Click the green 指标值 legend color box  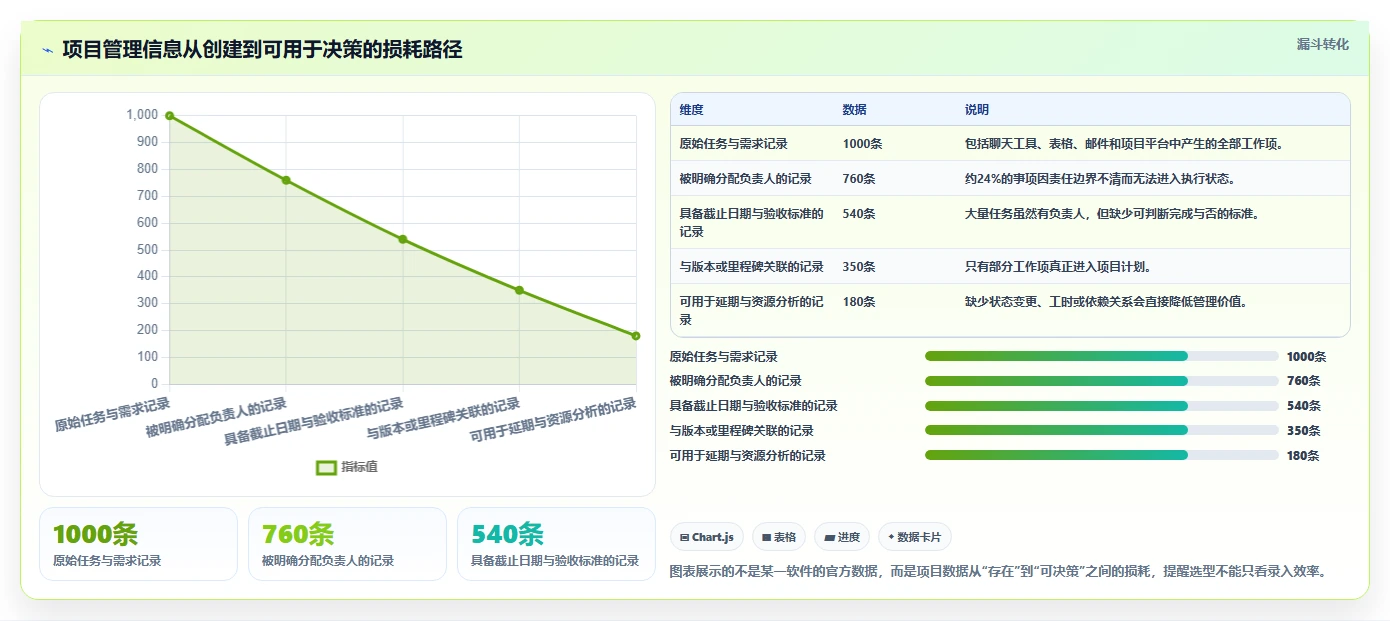tap(326, 467)
